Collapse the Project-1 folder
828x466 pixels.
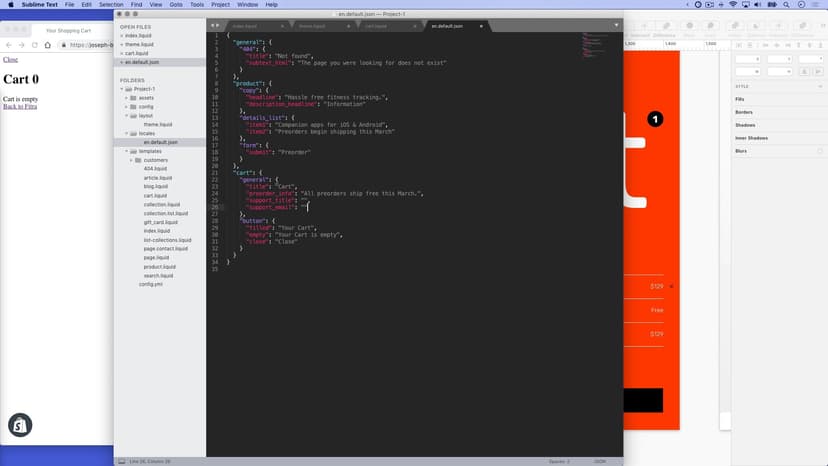pyautogui.click(x=122, y=89)
